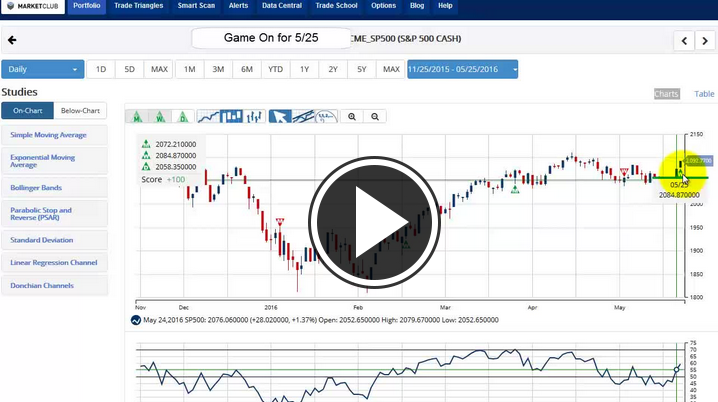Select 6M time range
Image resolution: width=718 pixels, height=402 pixels.
(x=247, y=69)
